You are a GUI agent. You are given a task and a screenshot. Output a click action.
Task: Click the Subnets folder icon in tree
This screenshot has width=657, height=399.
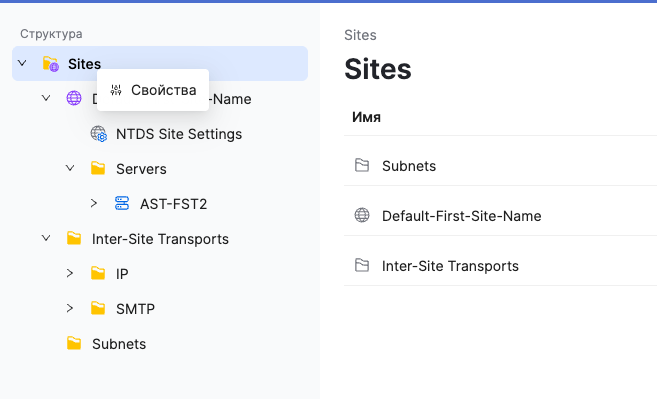tap(74, 343)
